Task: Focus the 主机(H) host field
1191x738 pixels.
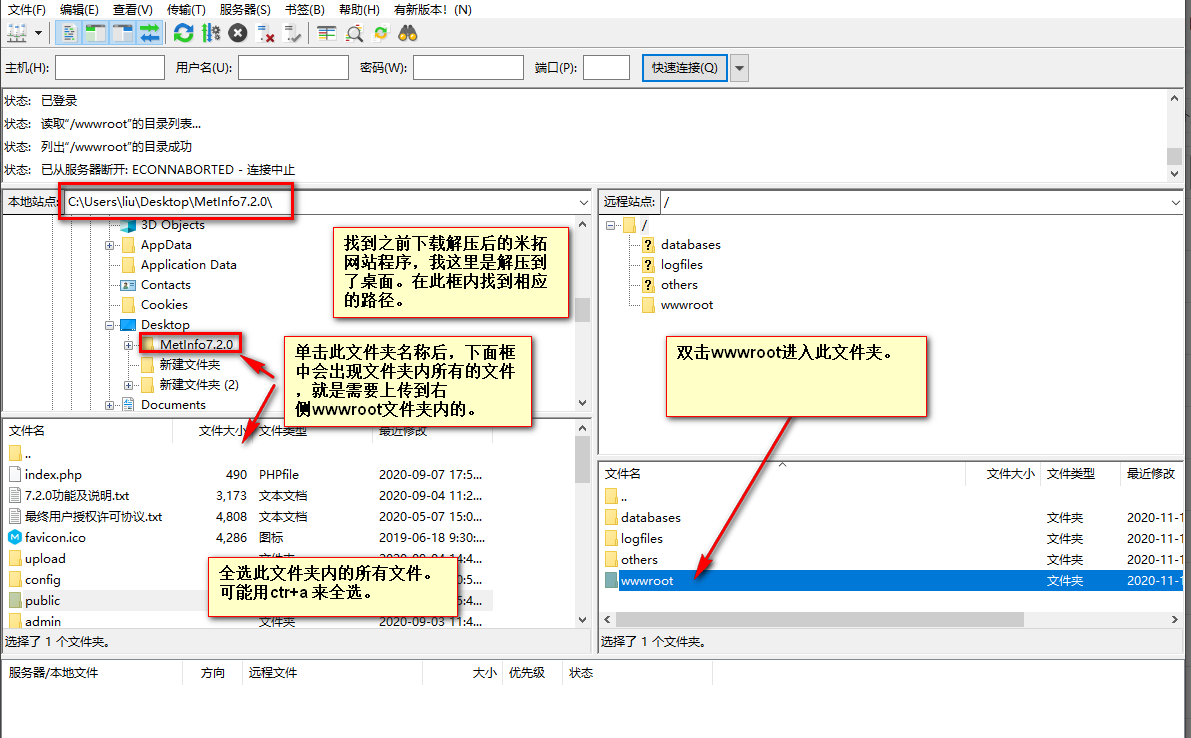Action: pyautogui.click(x=109, y=68)
